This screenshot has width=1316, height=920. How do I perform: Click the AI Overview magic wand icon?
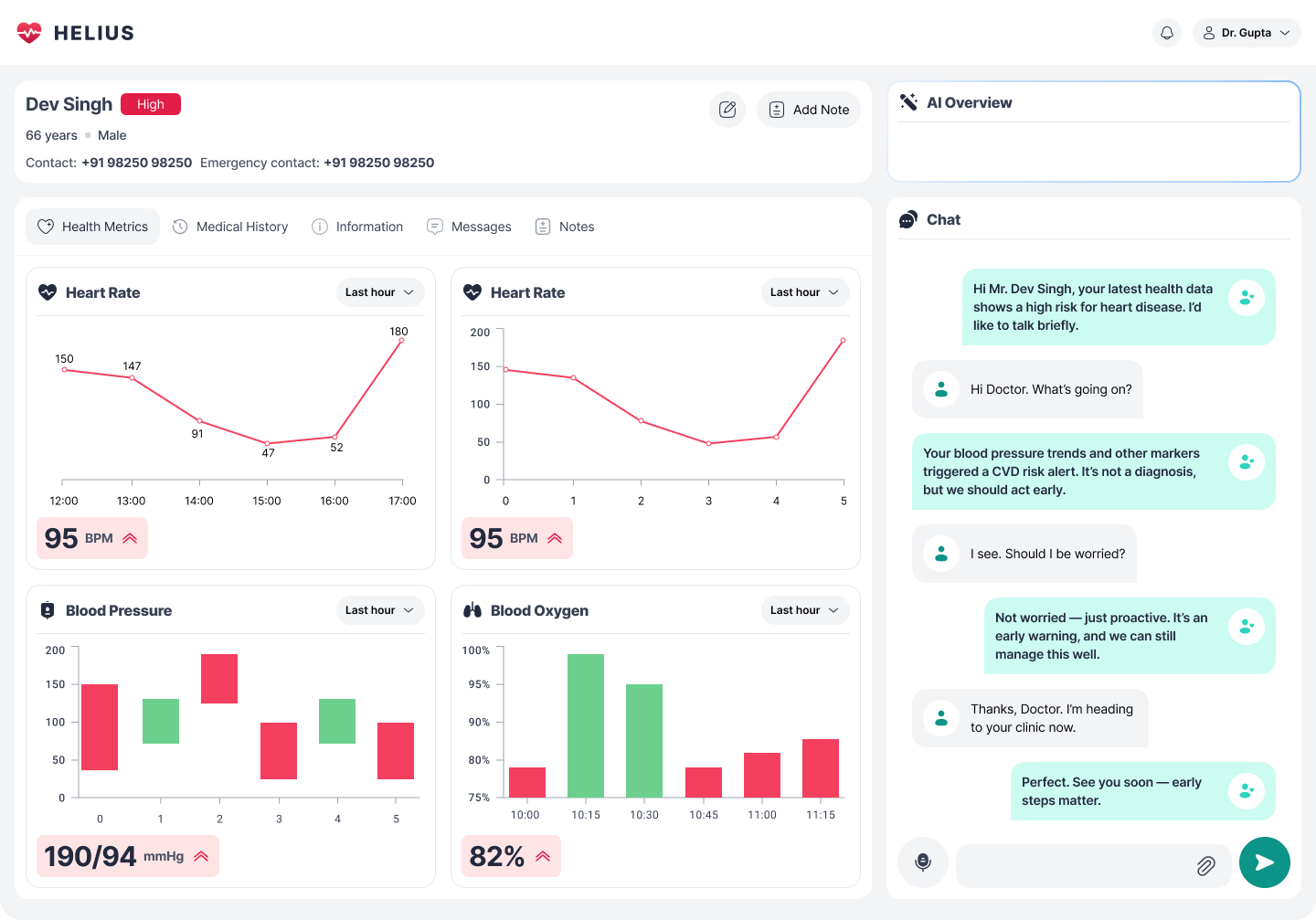tap(908, 102)
